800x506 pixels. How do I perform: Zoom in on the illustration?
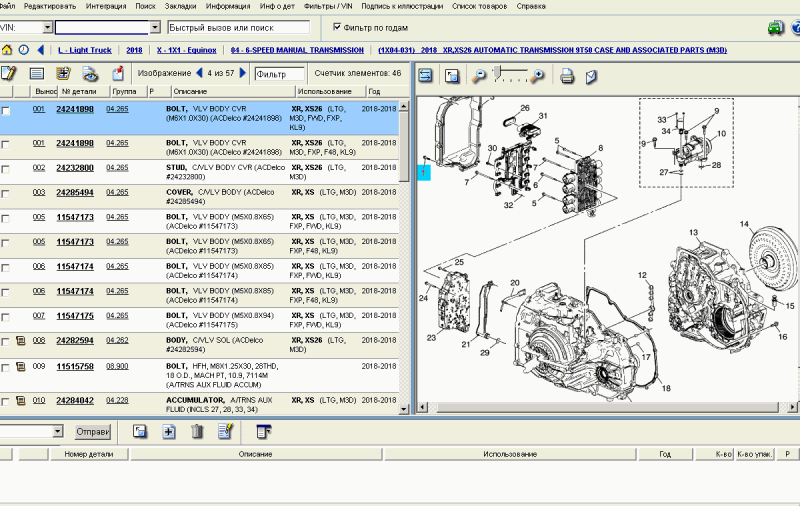pyautogui.click(x=537, y=77)
